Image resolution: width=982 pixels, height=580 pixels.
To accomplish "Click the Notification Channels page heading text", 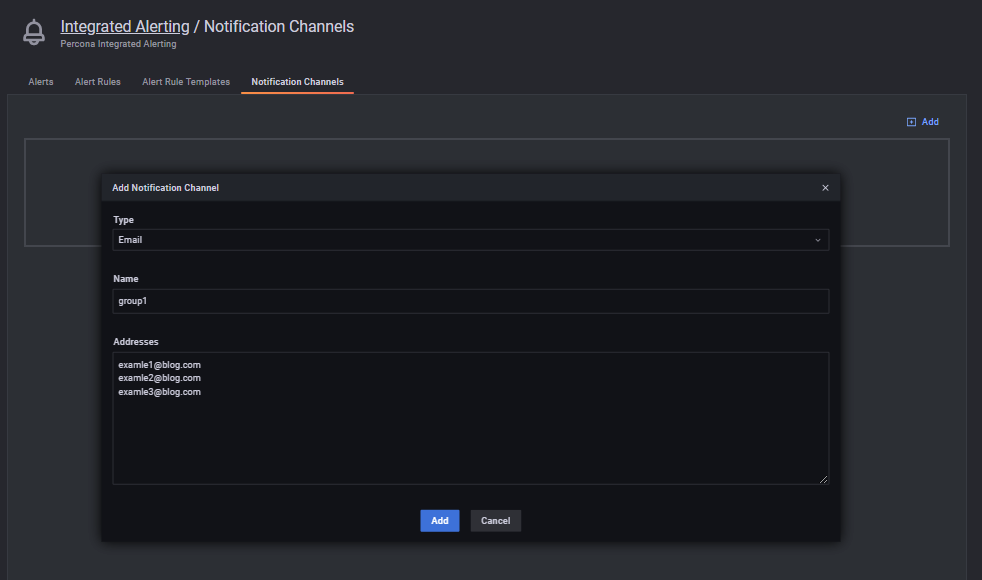I will point(279,26).
